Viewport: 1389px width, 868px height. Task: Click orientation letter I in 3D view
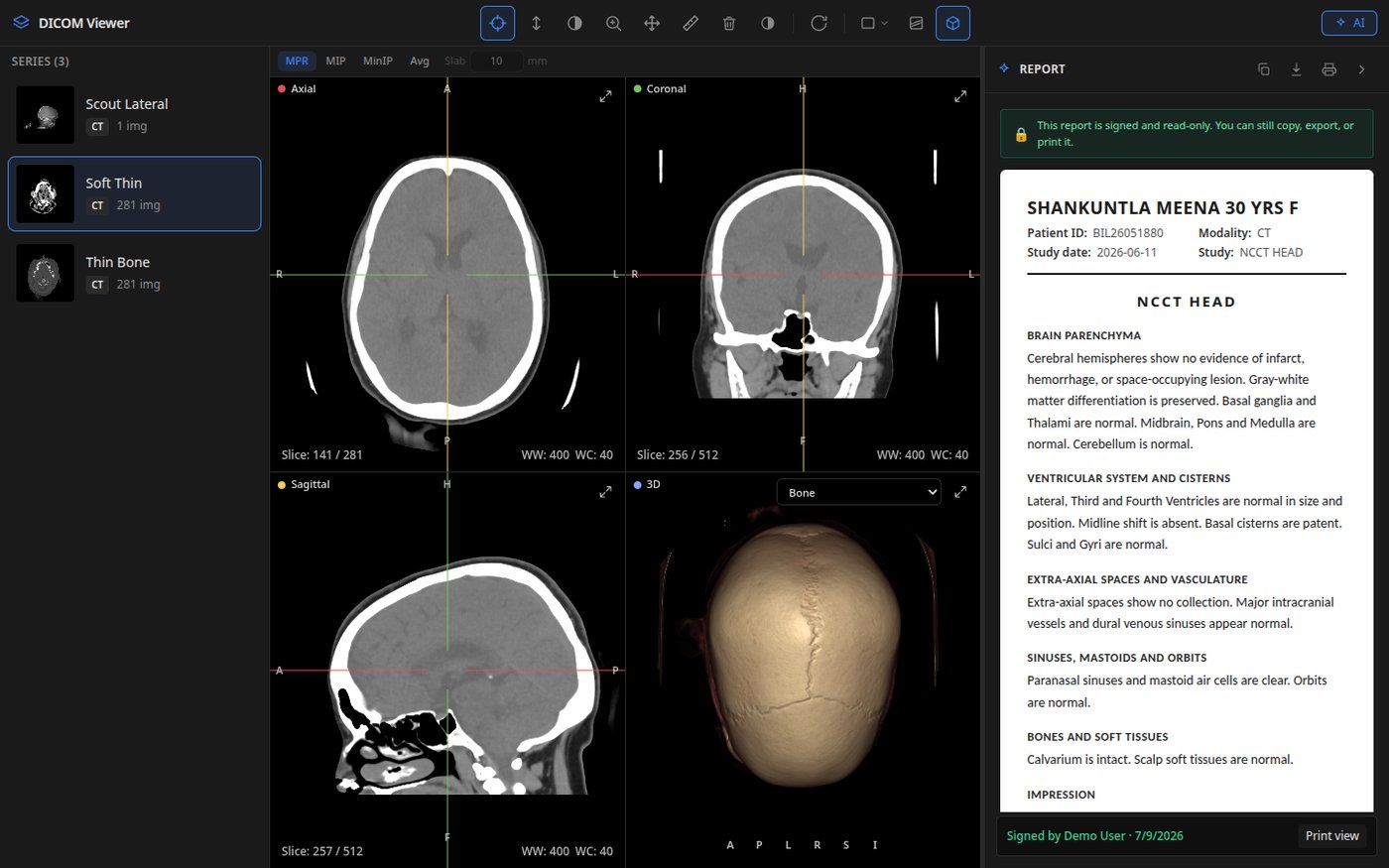[x=874, y=845]
